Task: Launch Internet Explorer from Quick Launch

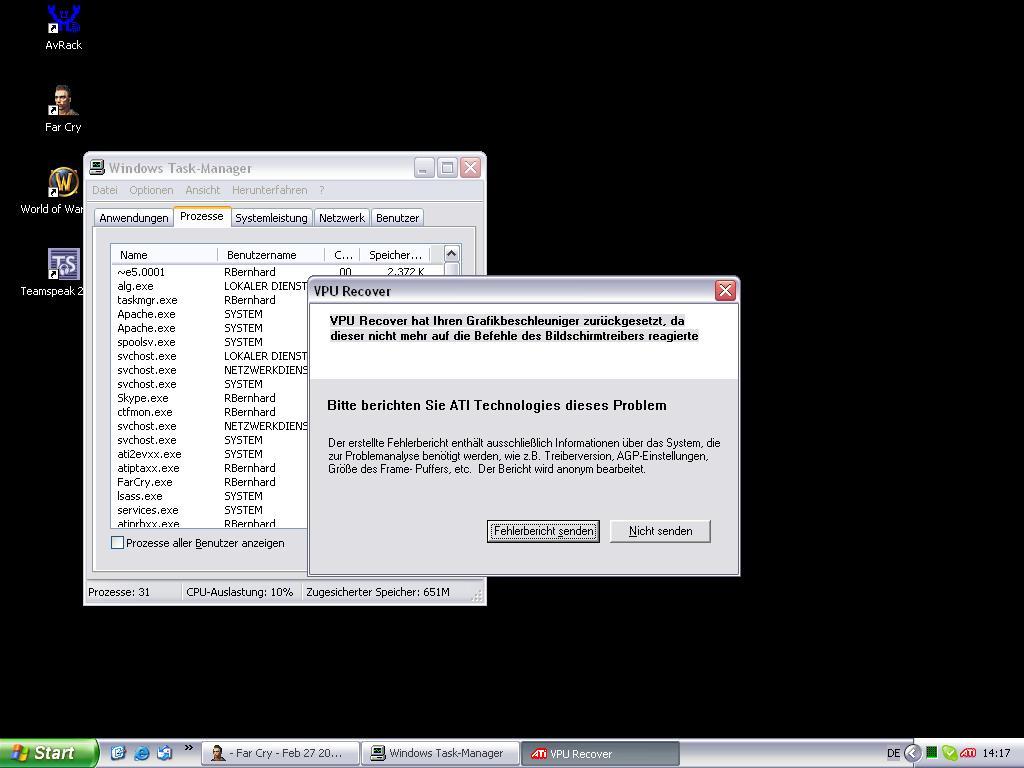Action: click(141, 753)
